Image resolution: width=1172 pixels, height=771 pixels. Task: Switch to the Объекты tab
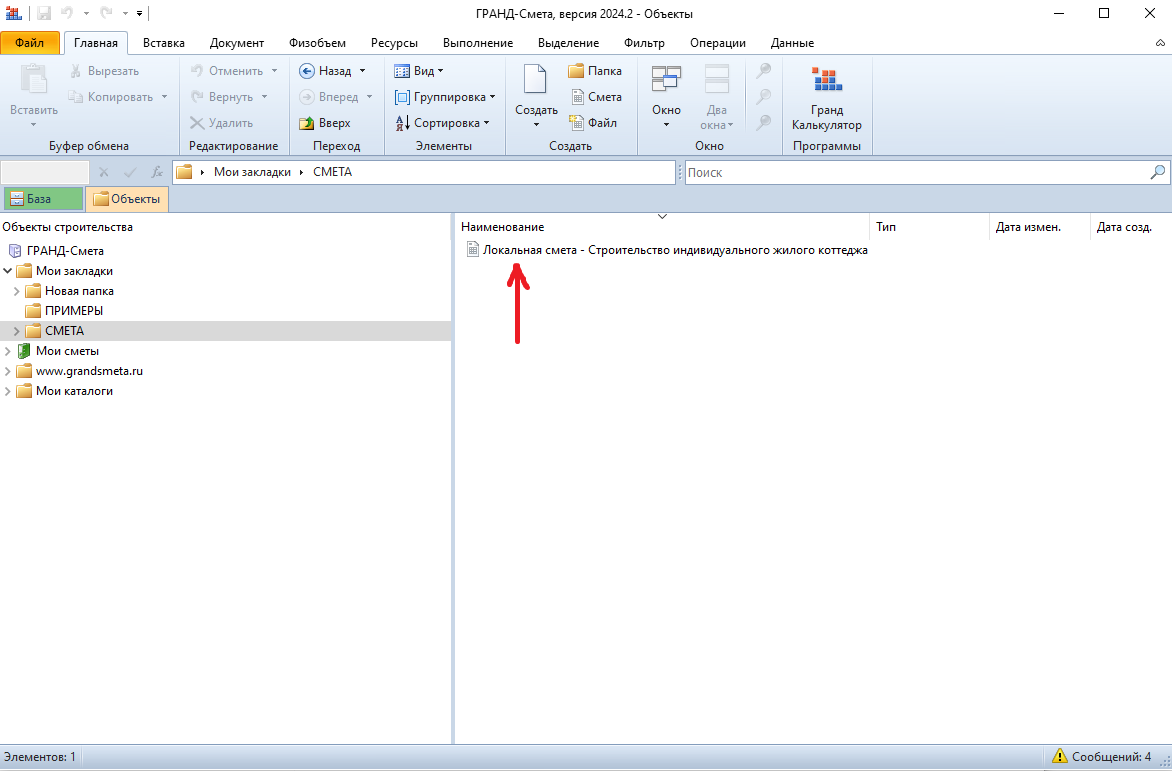(127, 199)
